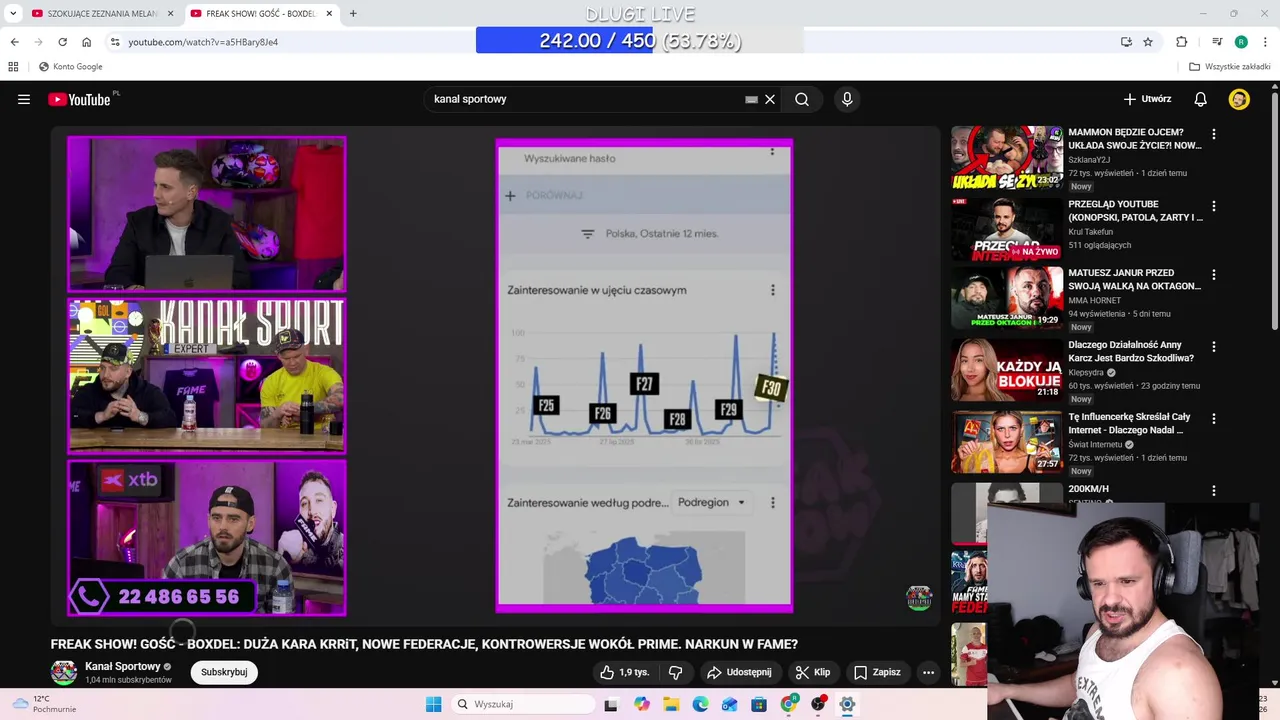1280x720 pixels.
Task: Open a new browser tab
Action: (353, 13)
